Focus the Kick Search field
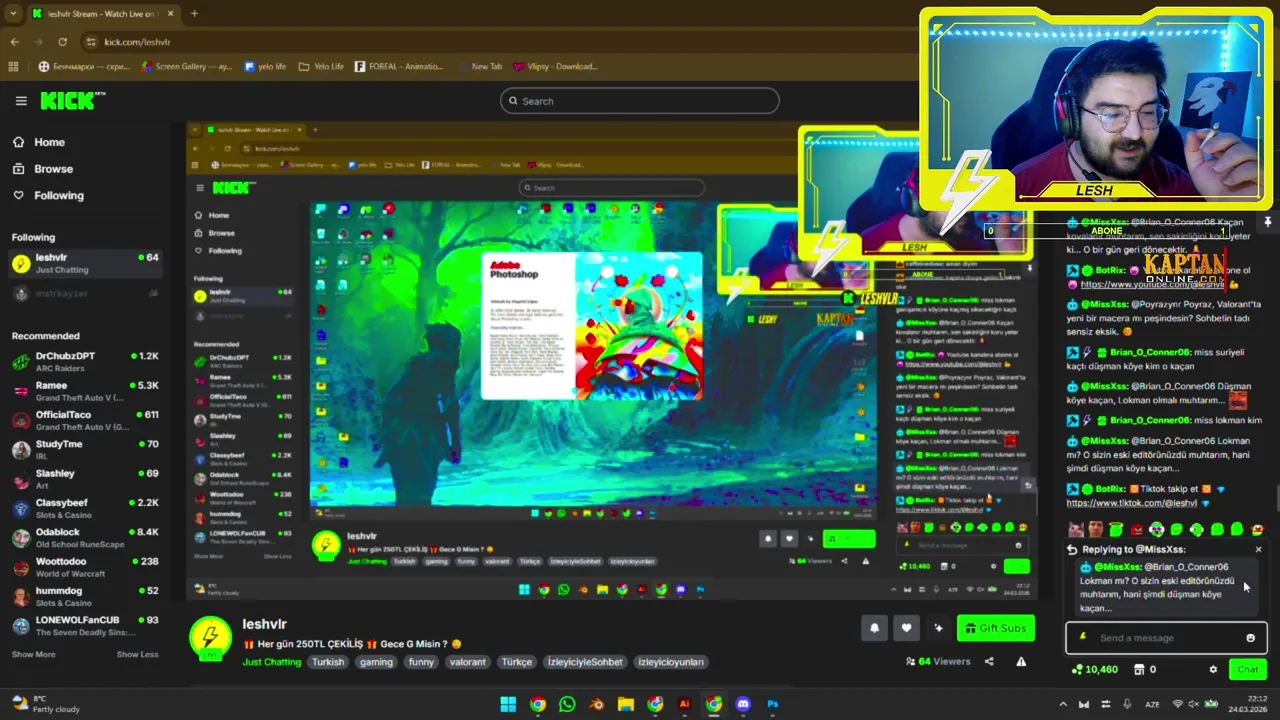The height and width of the screenshot is (720, 1280). 640,101
